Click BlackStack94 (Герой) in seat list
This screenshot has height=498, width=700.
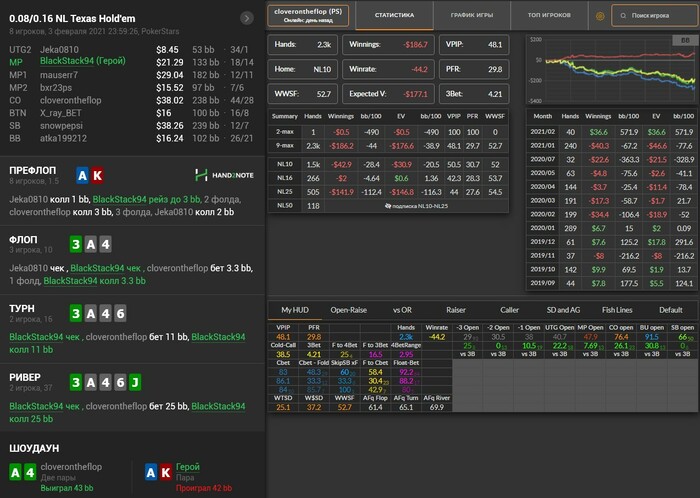pos(83,61)
